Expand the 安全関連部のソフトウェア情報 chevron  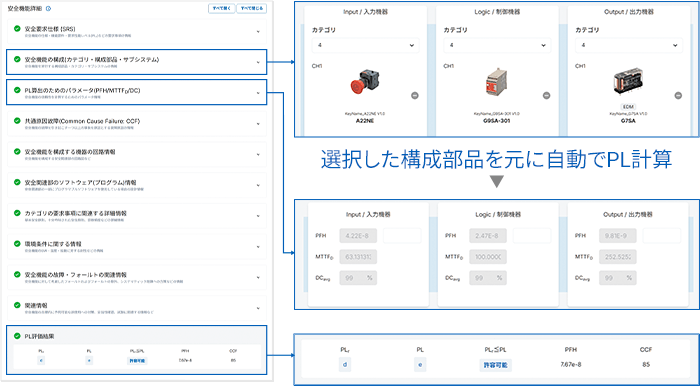coord(258,186)
